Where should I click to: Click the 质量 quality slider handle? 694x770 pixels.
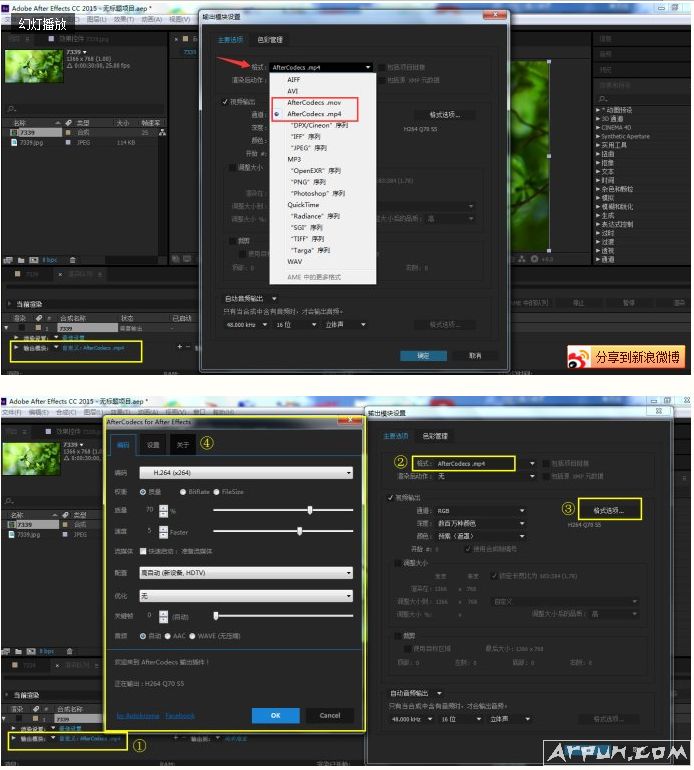point(310,510)
